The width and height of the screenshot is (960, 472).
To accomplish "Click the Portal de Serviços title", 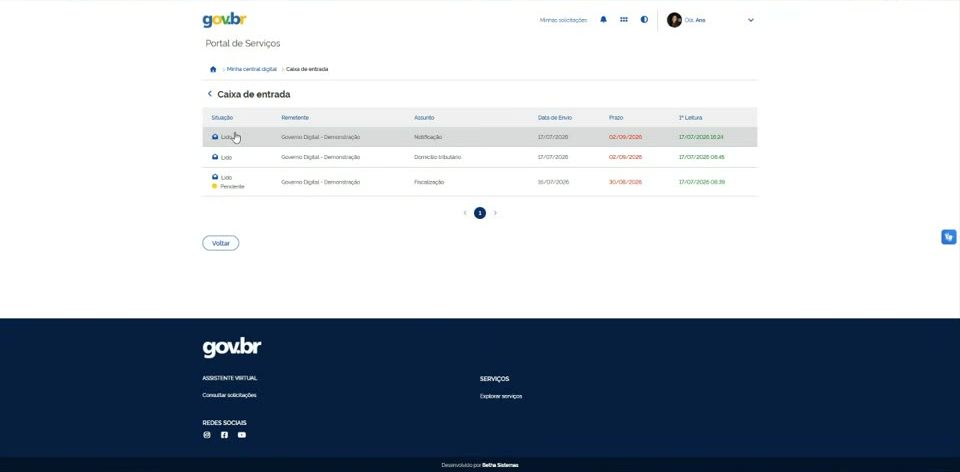I will [x=243, y=43].
